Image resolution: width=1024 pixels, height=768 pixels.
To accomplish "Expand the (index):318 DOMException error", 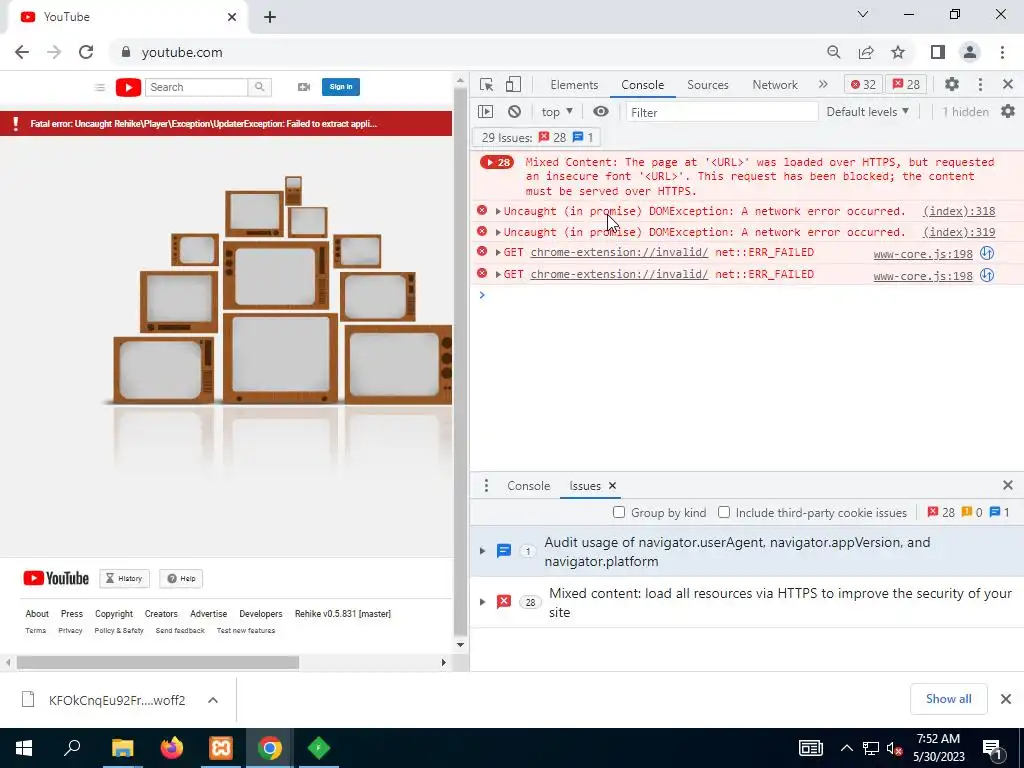I will pyautogui.click(x=498, y=211).
